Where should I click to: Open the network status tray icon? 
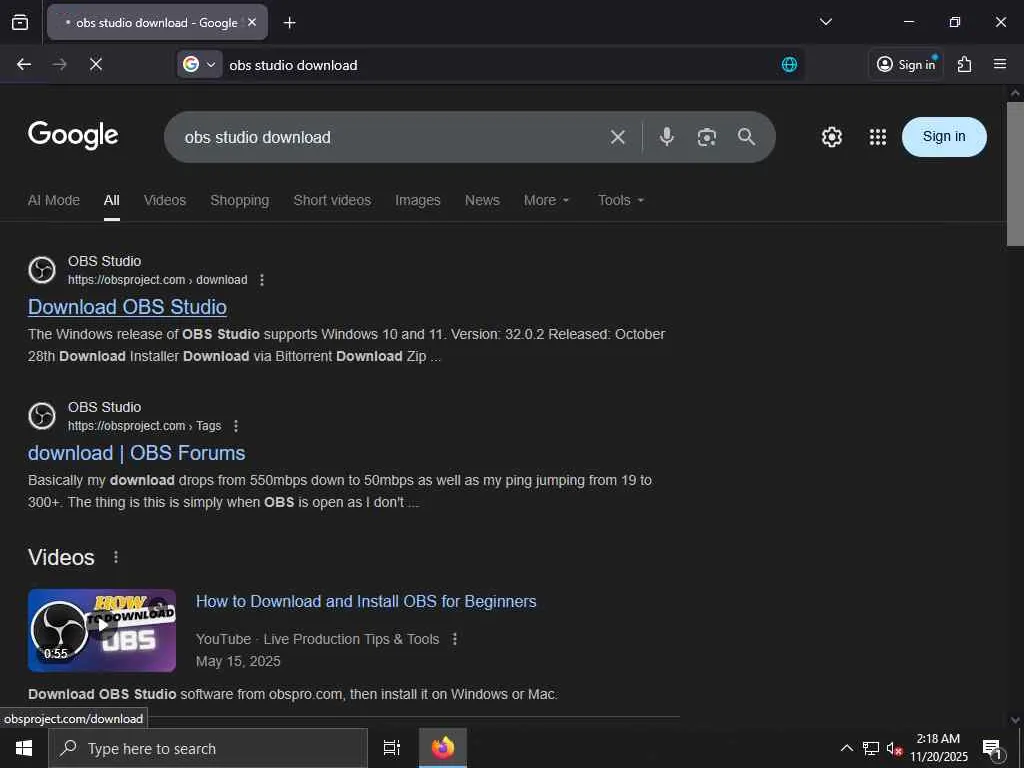point(870,748)
